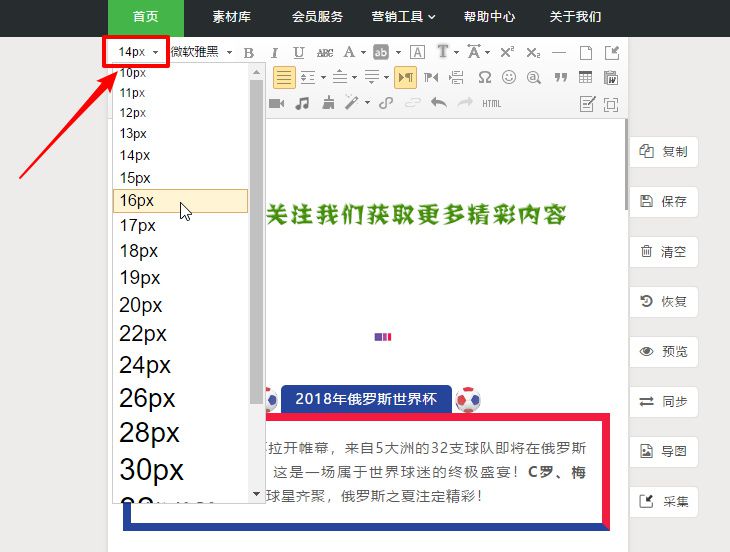Insert a blockquote with the quote icon
Image resolution: width=730 pixels, height=552 pixels.
tap(561, 77)
